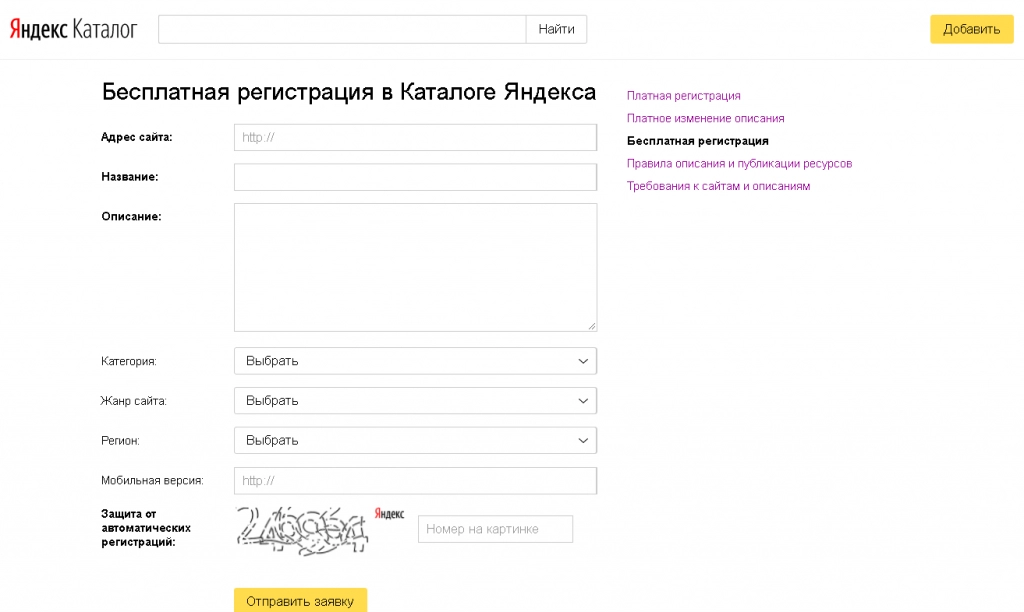Image resolution: width=1024 pixels, height=612 pixels.
Task: Select the Бесплатная регистрация menu item
Action: 697,141
